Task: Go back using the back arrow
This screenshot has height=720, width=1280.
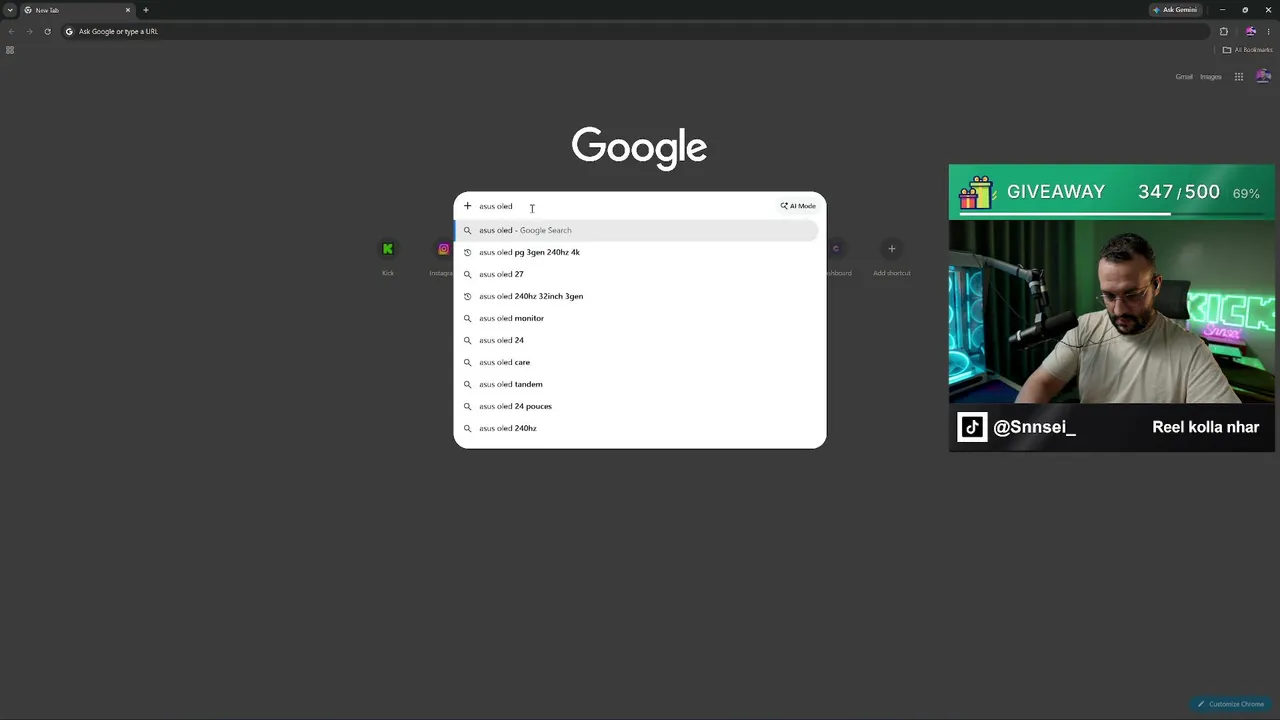Action: click(11, 31)
